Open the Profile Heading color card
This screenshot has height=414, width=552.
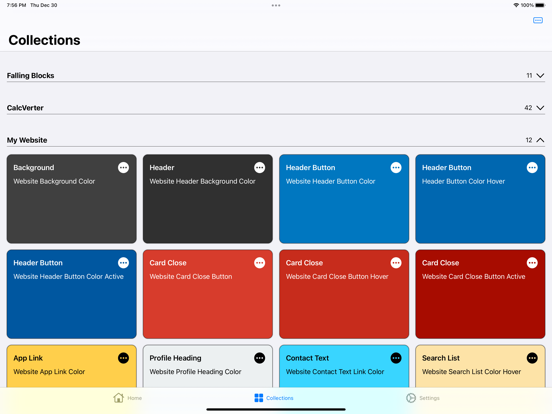coord(208,366)
